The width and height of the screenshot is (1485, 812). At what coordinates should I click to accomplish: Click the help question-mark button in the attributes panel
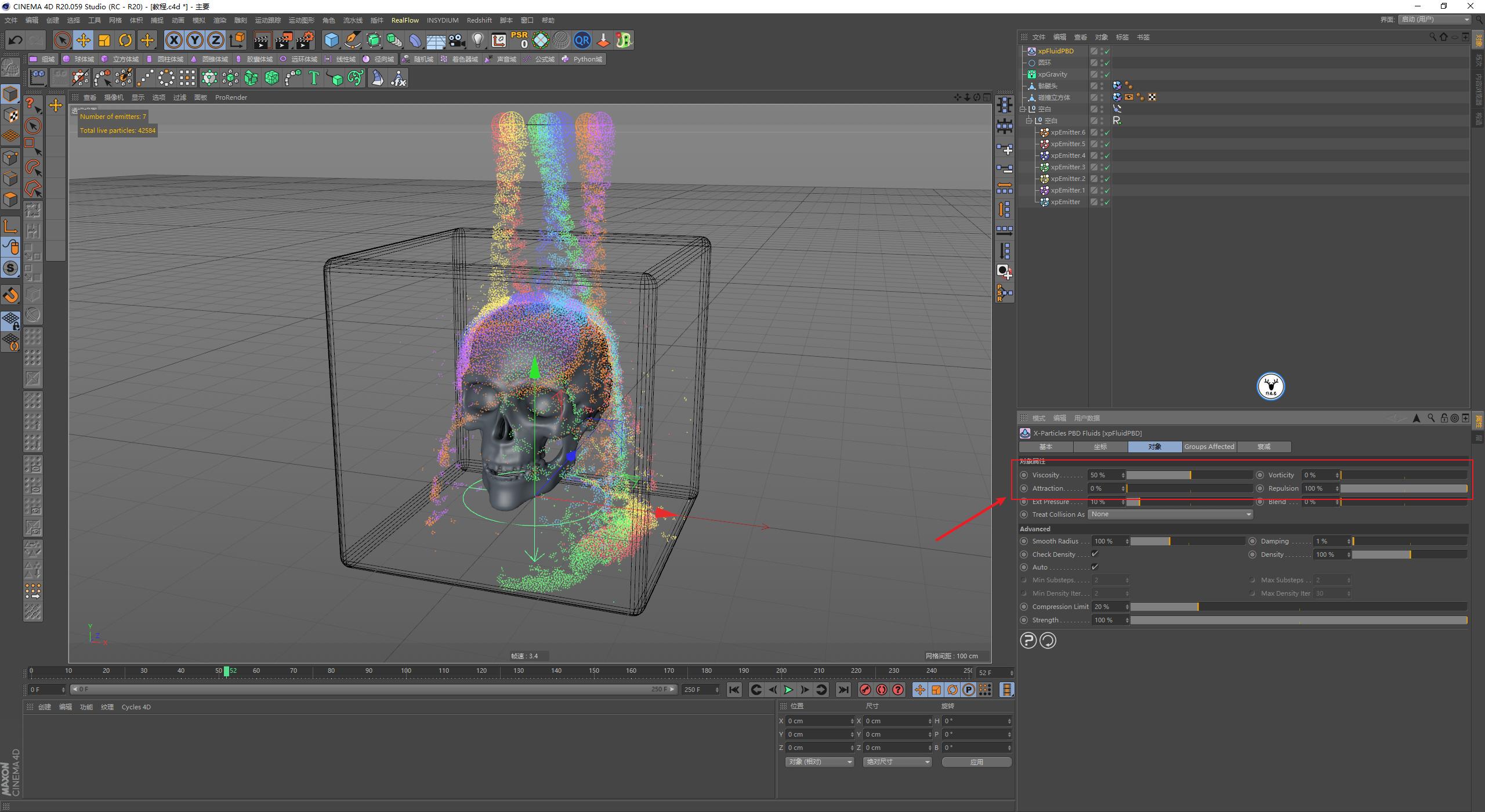click(1027, 640)
